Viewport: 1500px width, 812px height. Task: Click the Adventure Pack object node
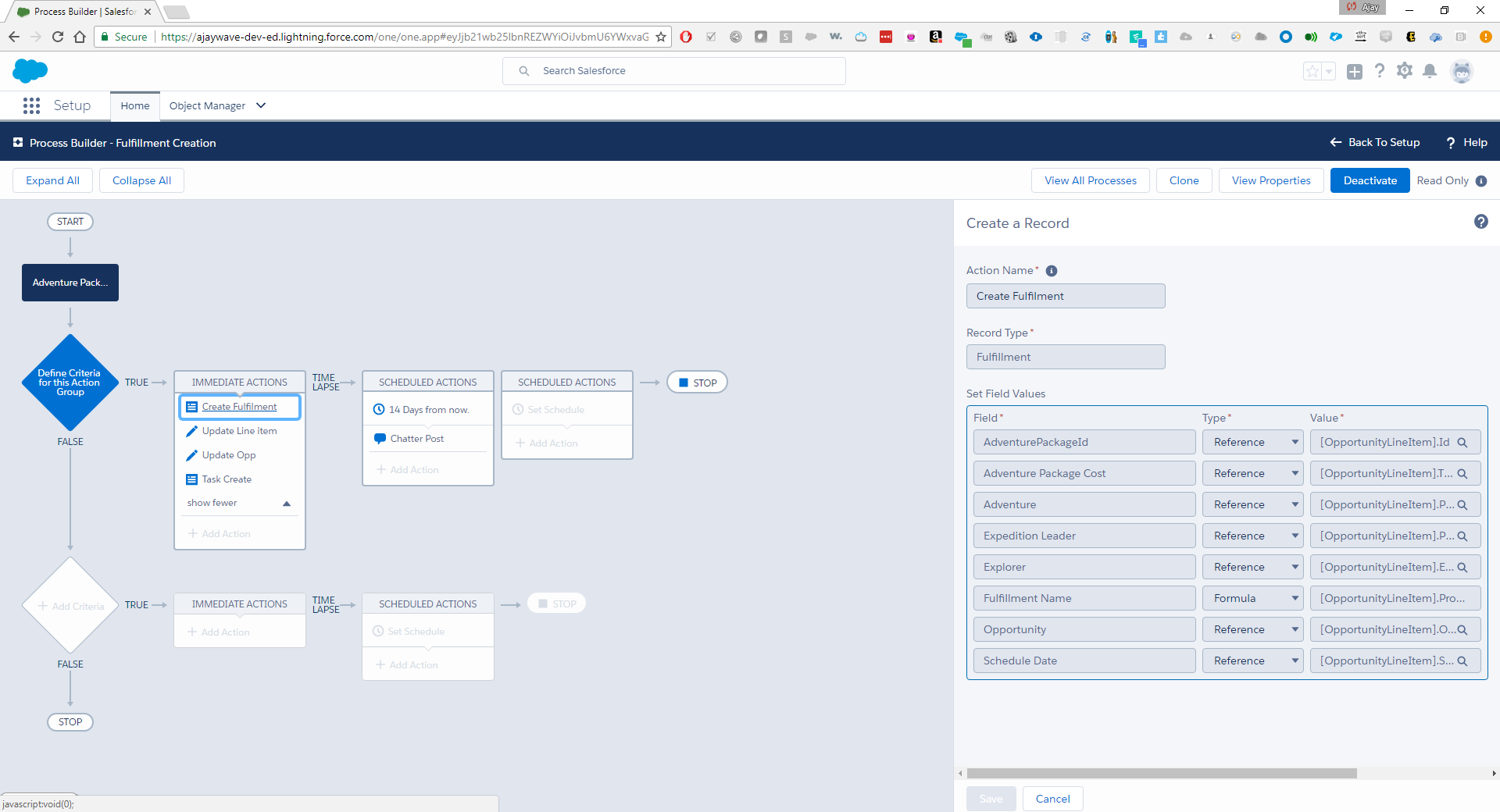70,283
